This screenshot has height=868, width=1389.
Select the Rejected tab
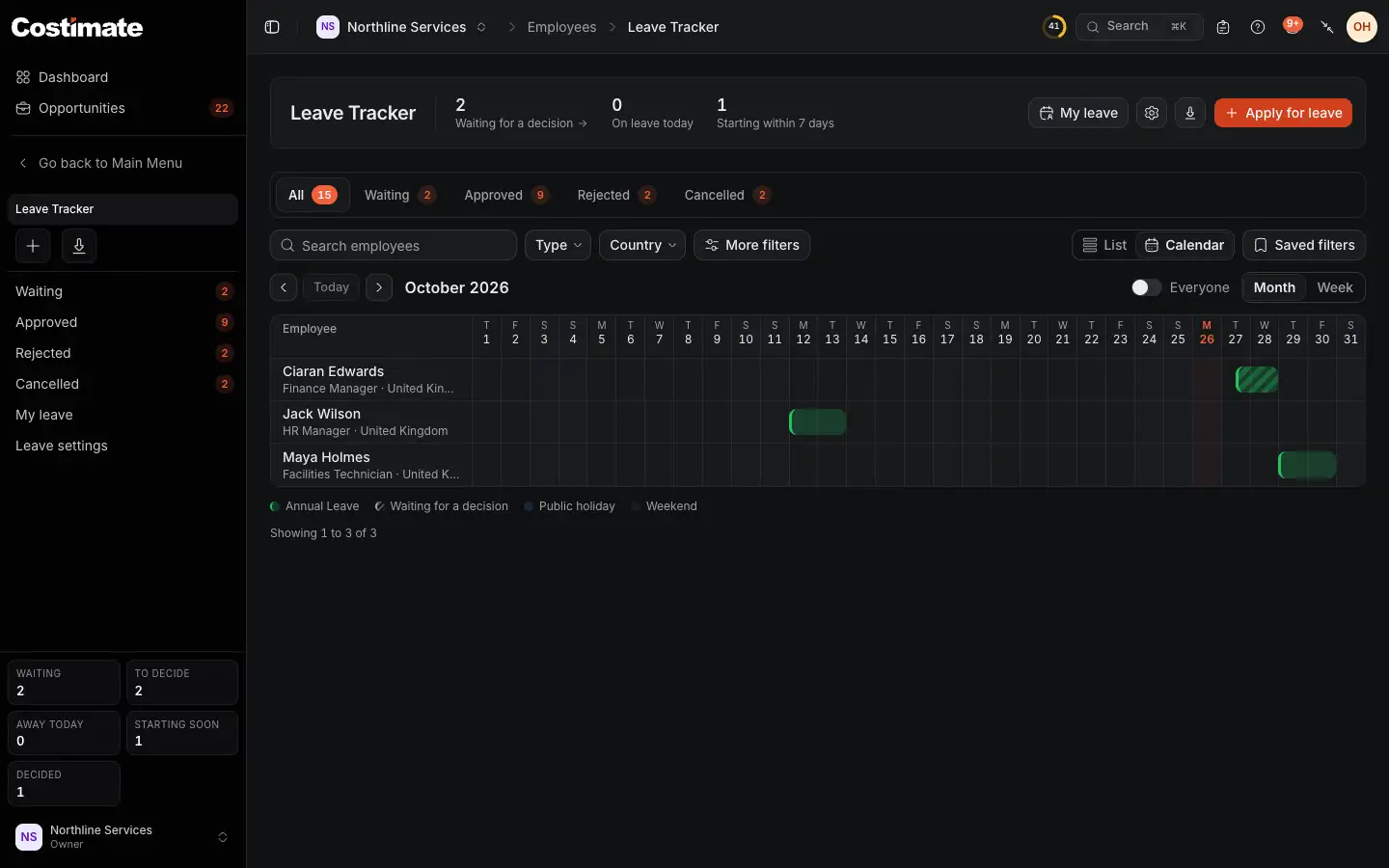[x=616, y=195]
